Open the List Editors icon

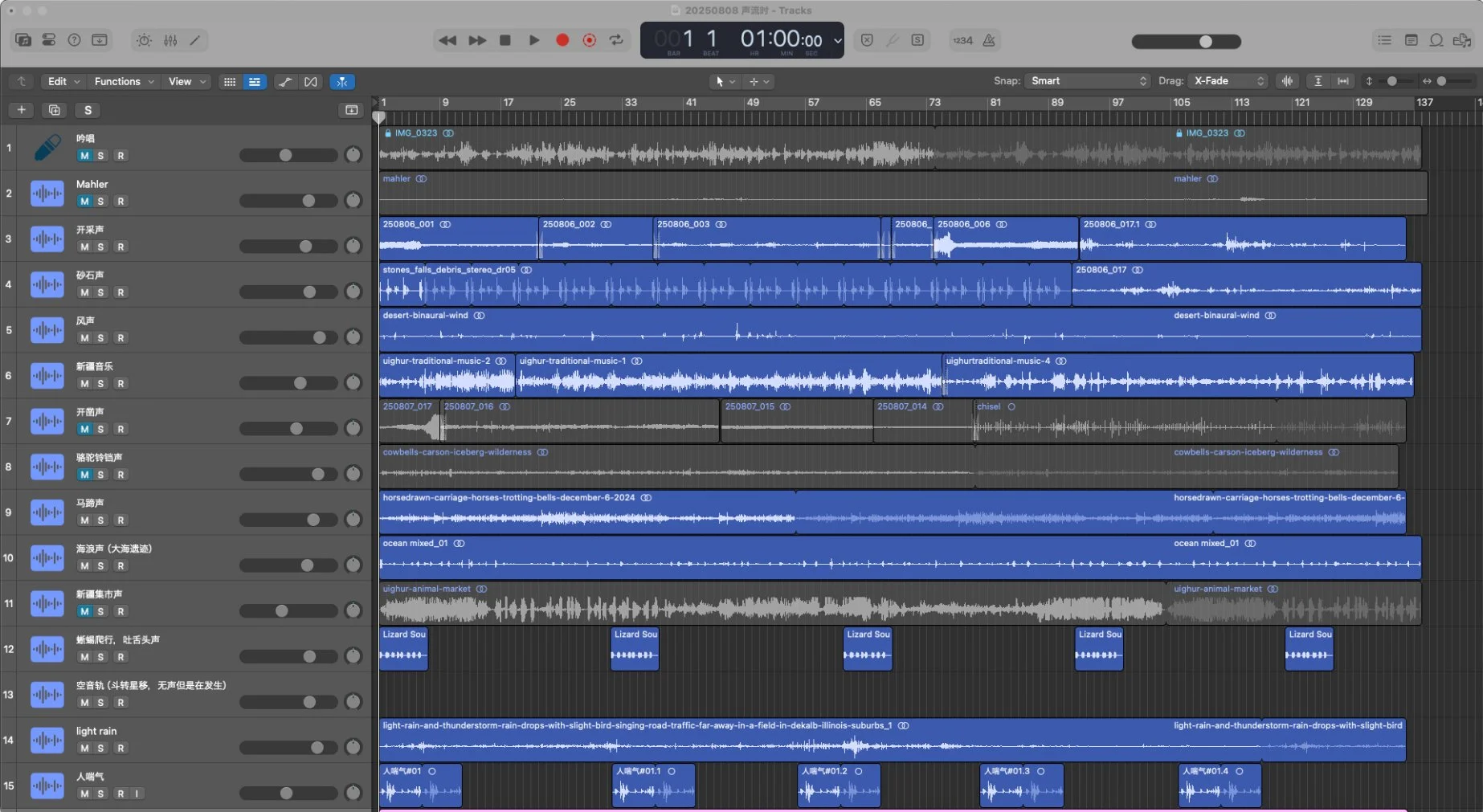pyautogui.click(x=1384, y=40)
